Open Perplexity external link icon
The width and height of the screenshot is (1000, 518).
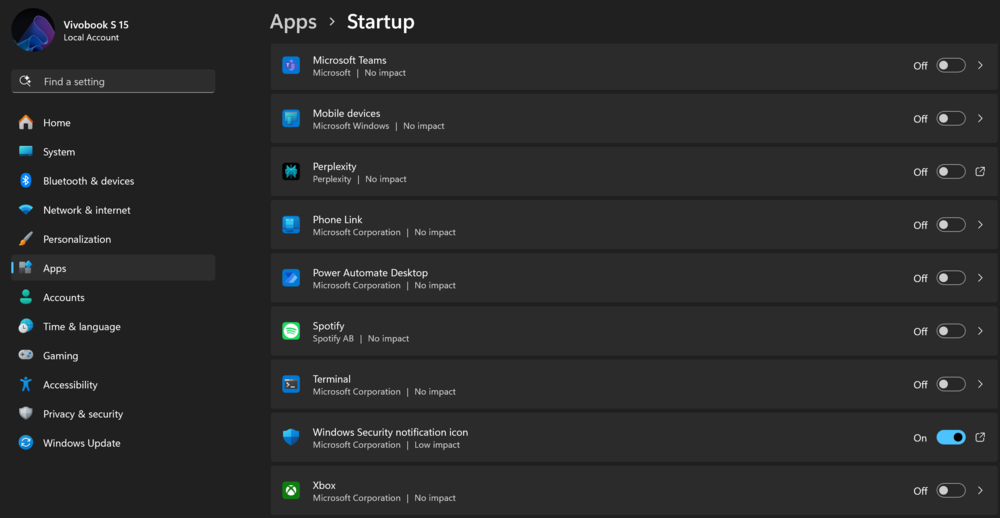[x=981, y=172]
